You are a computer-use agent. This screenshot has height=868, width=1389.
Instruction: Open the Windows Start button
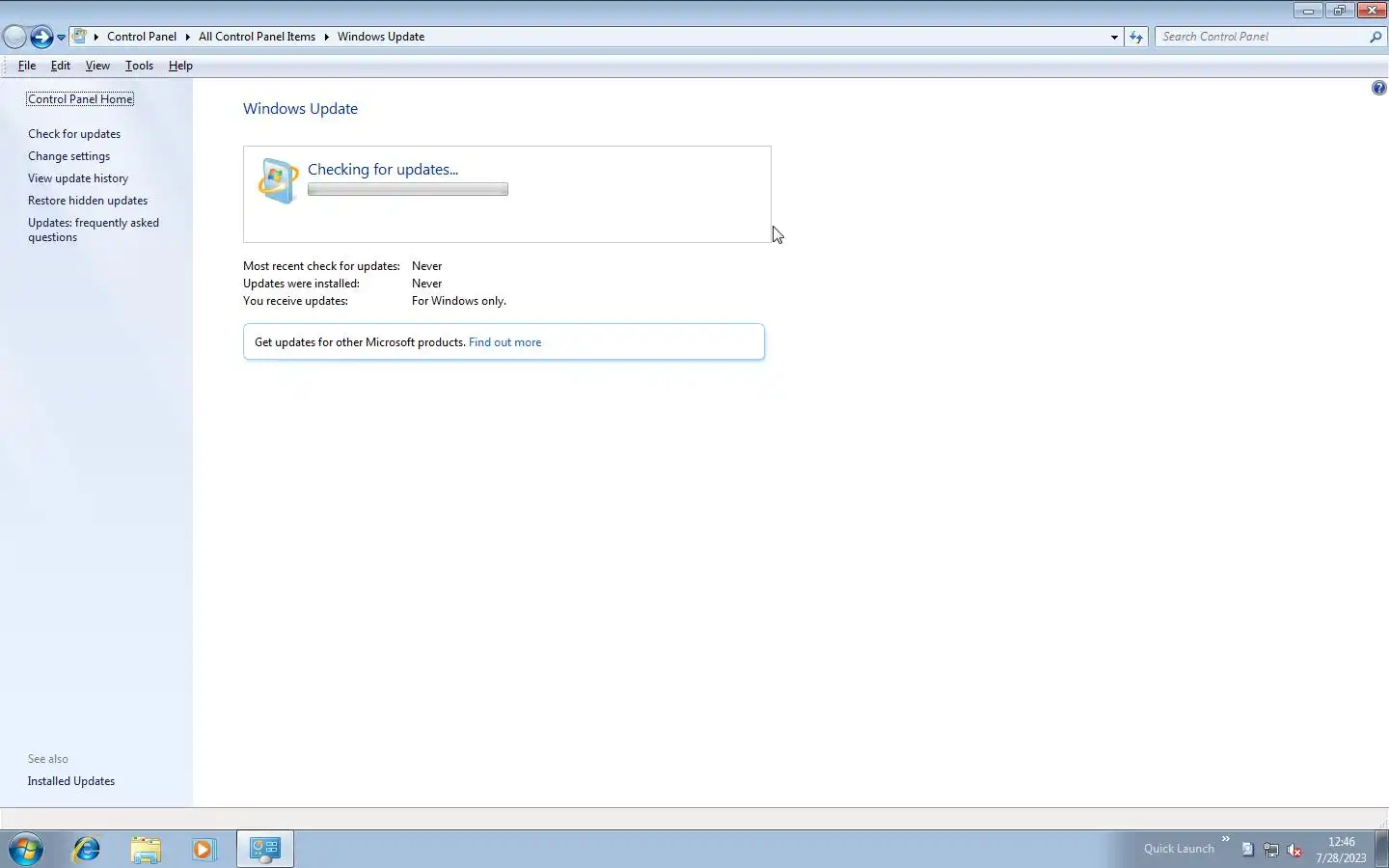pyautogui.click(x=26, y=849)
